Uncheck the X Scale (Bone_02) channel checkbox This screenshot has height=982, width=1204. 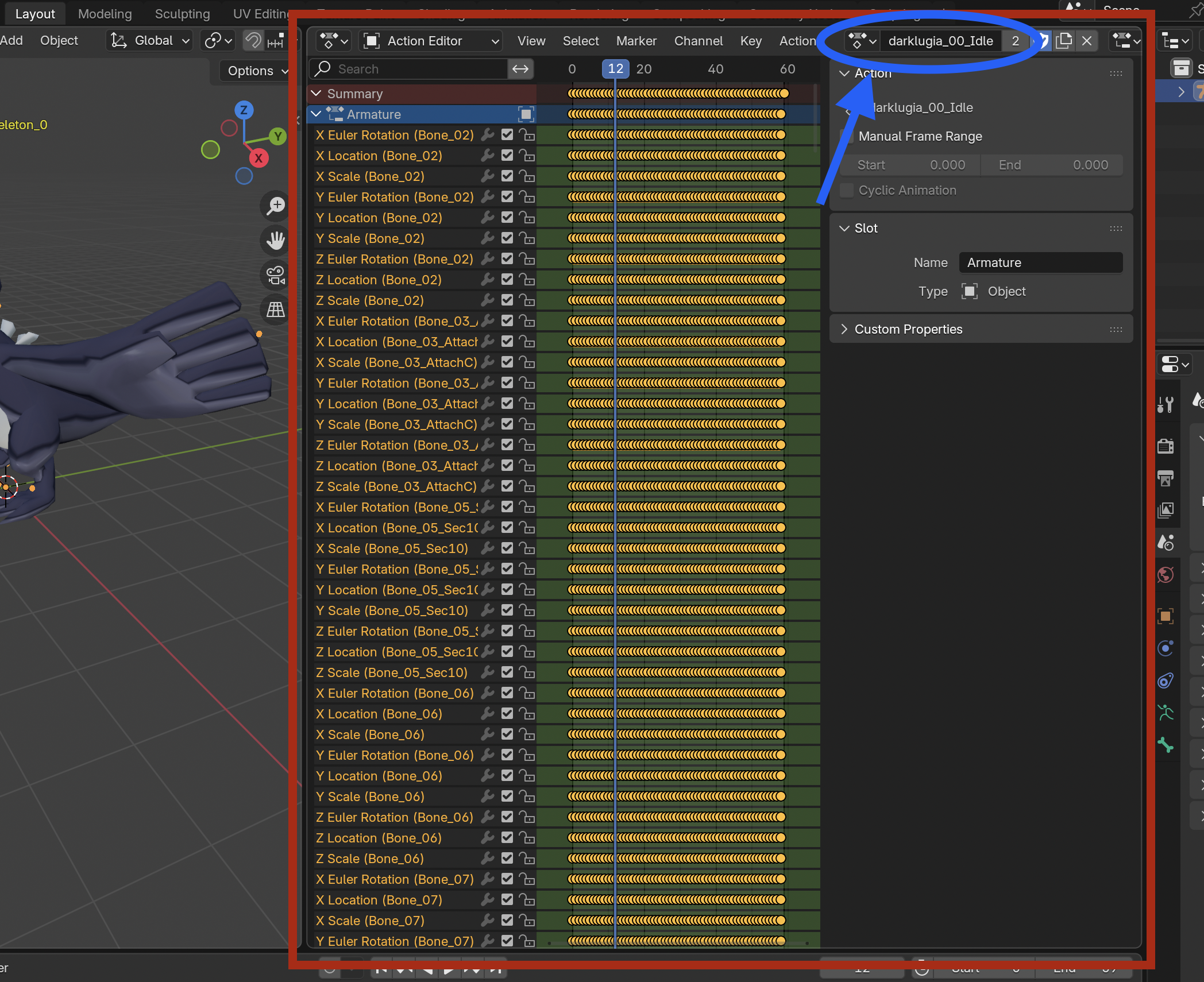507,176
